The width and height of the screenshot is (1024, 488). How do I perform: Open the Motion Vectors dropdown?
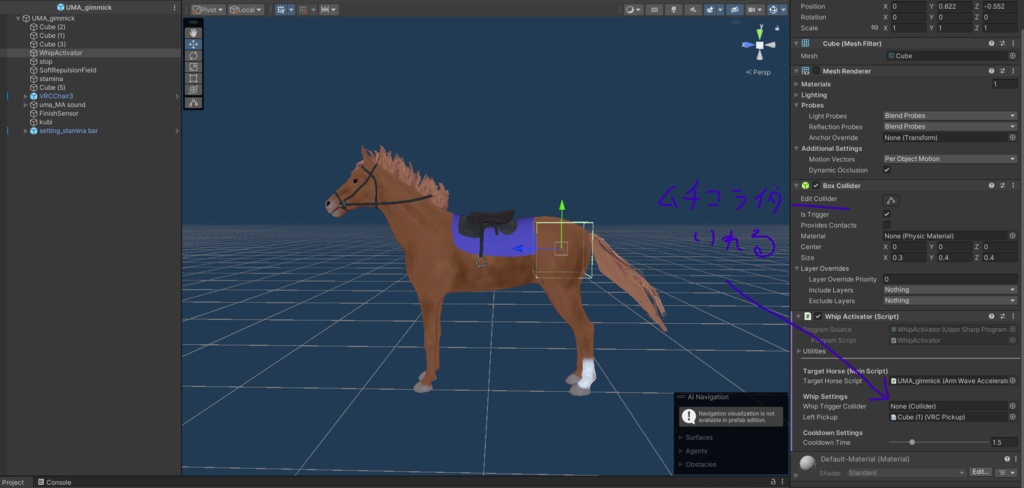(x=950, y=159)
